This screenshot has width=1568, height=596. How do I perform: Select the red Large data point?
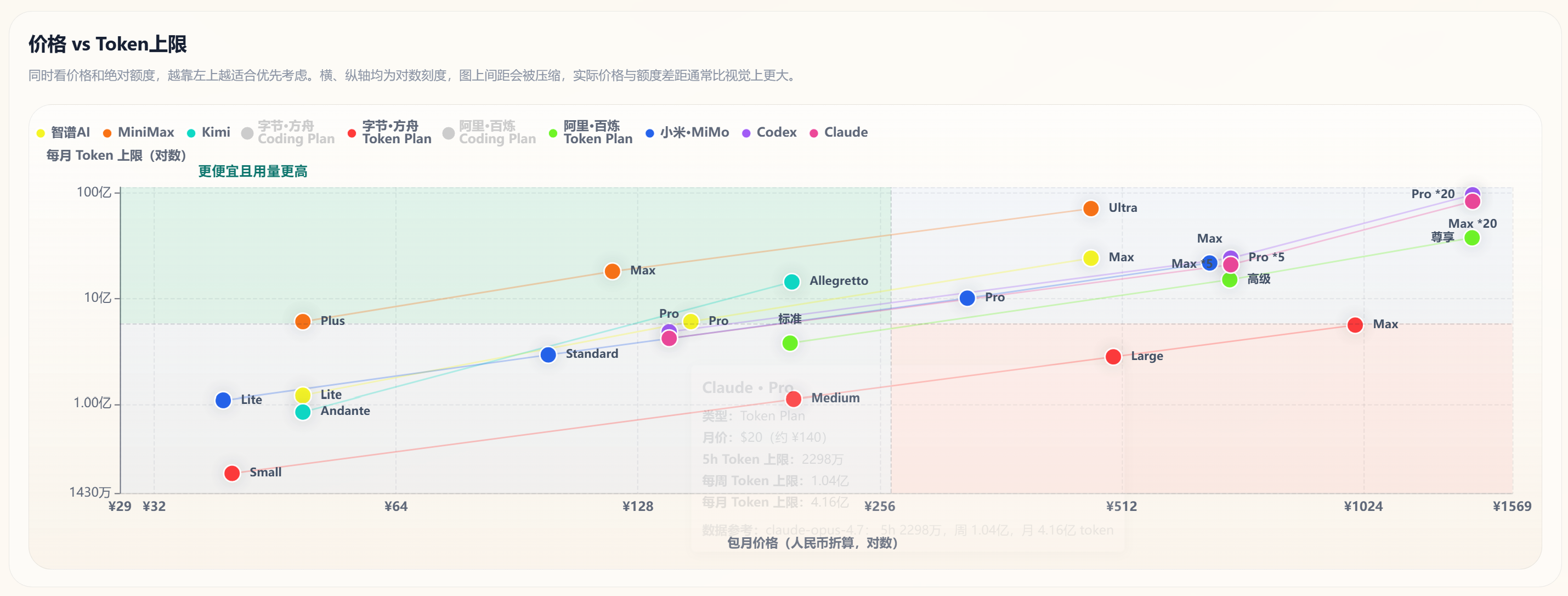tap(1113, 356)
